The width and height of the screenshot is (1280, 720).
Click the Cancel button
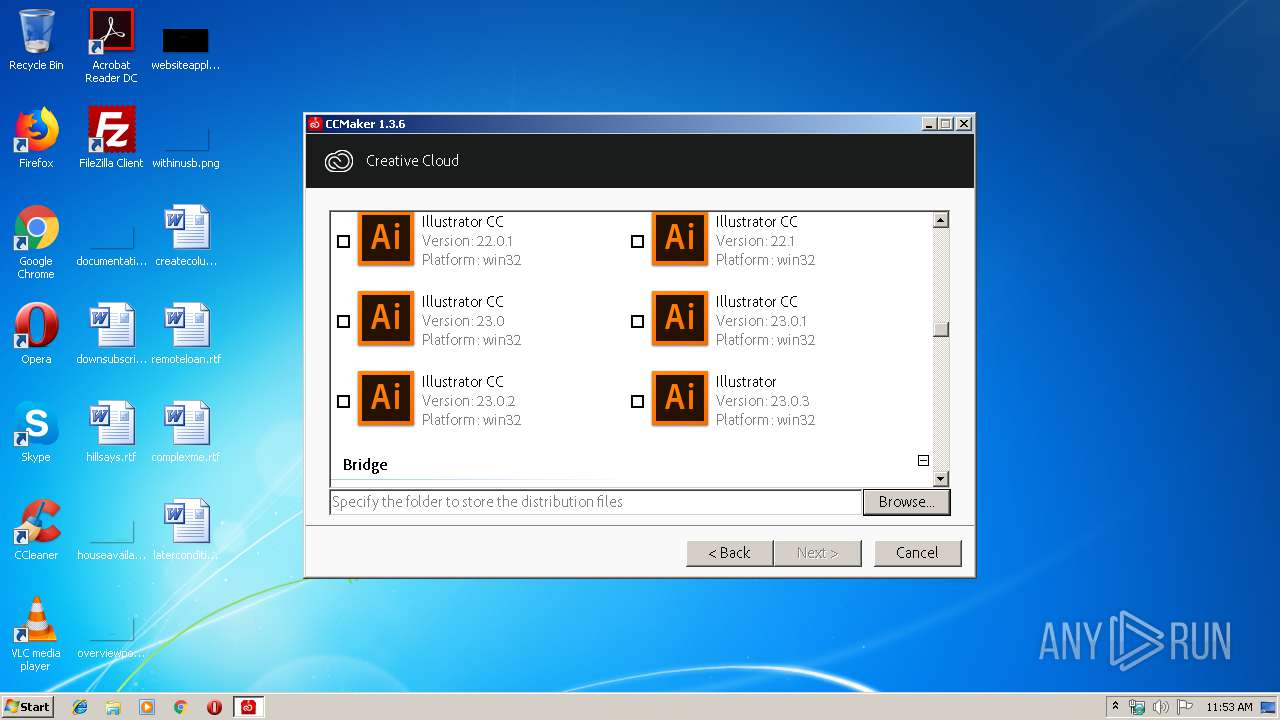[x=917, y=553]
